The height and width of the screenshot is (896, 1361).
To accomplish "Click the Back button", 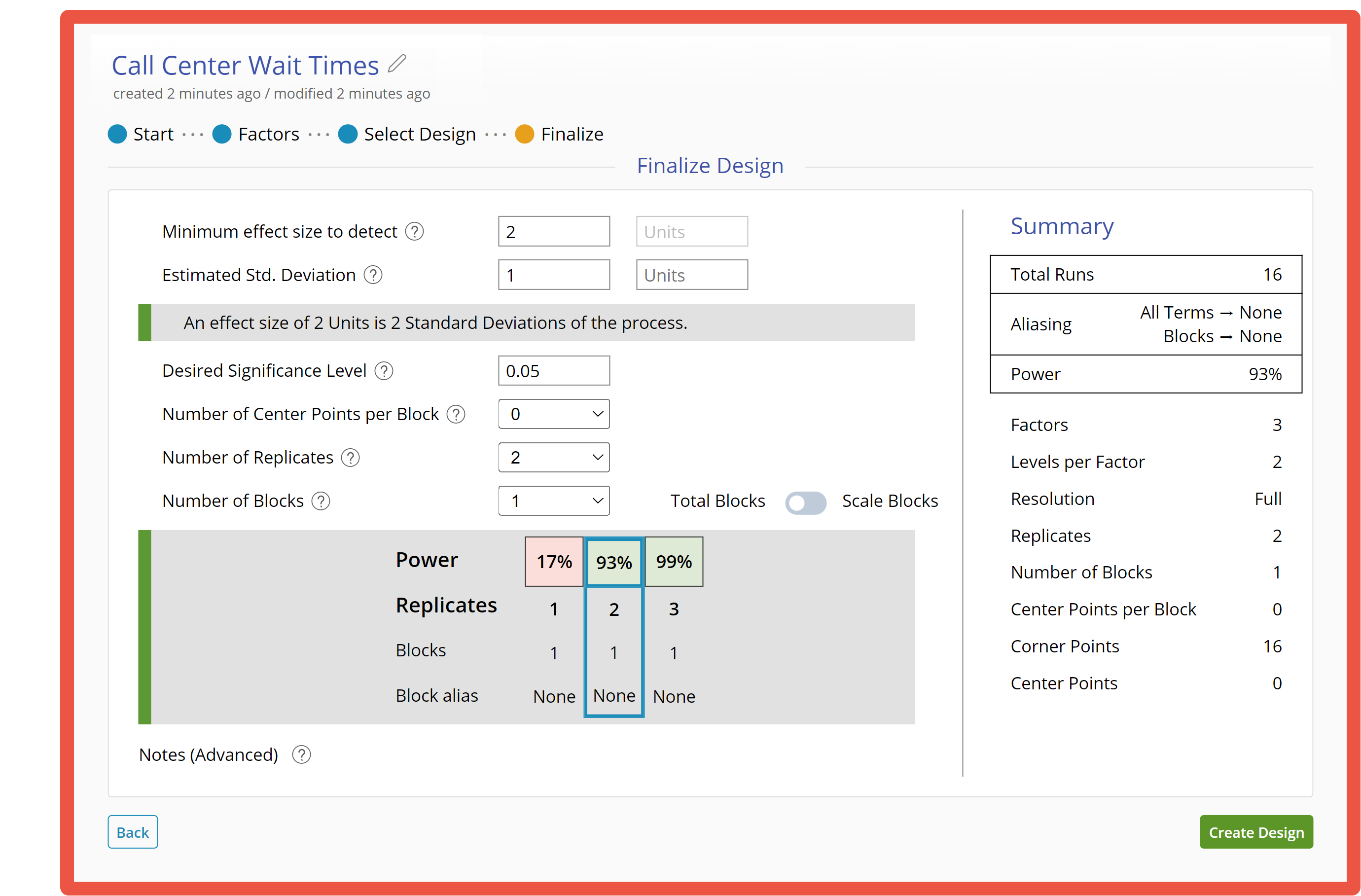I will coord(133,832).
